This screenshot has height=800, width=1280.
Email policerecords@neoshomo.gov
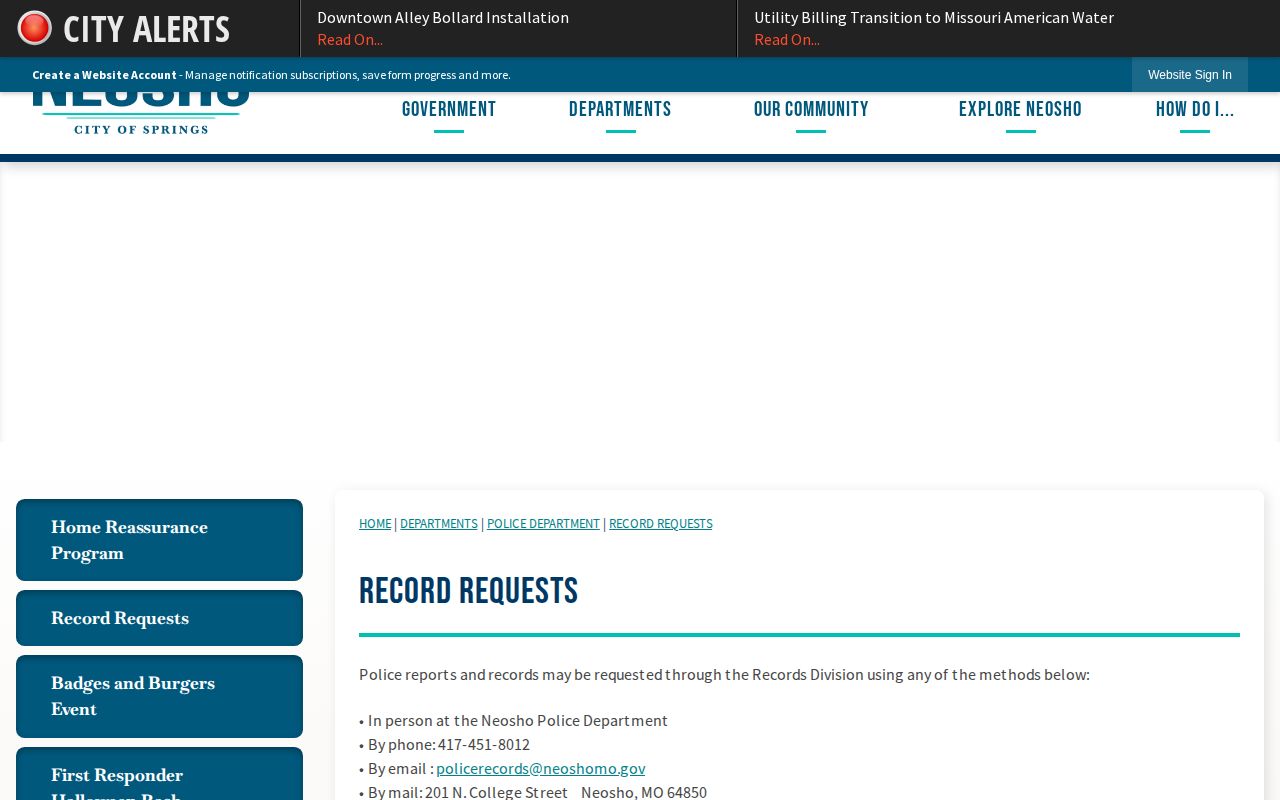click(x=541, y=768)
